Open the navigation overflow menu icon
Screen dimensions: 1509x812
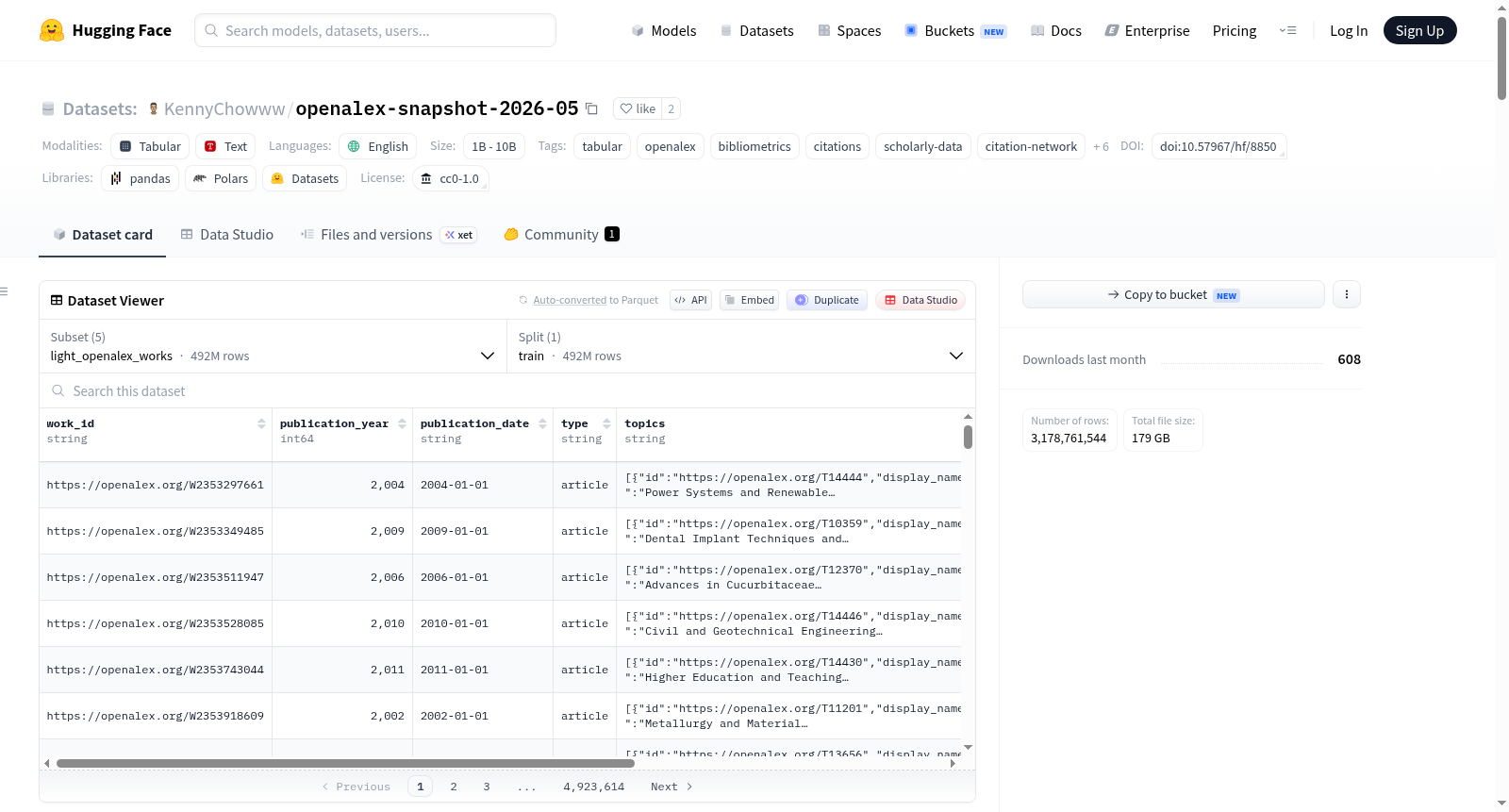pyautogui.click(x=1287, y=30)
